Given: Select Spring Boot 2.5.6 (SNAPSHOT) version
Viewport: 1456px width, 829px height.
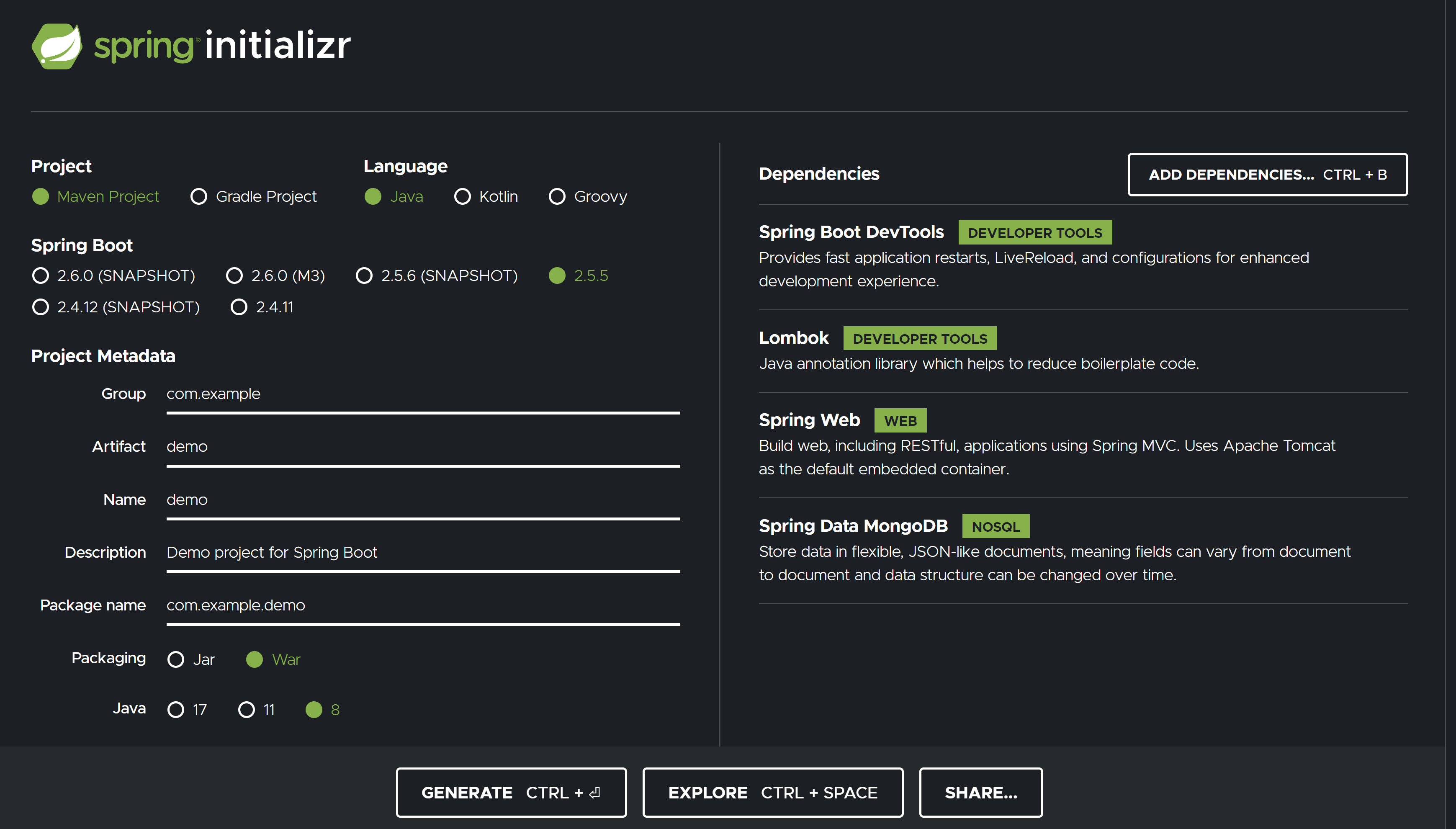Looking at the screenshot, I should (364, 275).
